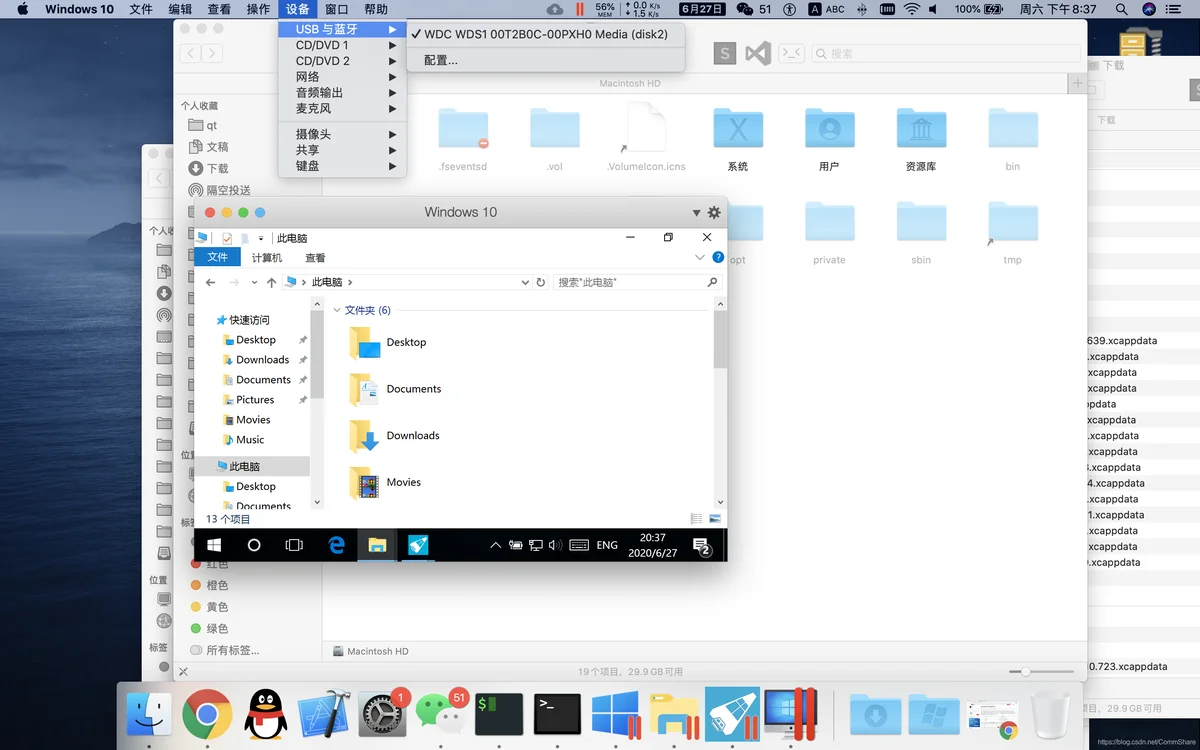The width and height of the screenshot is (1200, 750).
Task: Expand 摄像头 submenu
Action: tap(343, 134)
